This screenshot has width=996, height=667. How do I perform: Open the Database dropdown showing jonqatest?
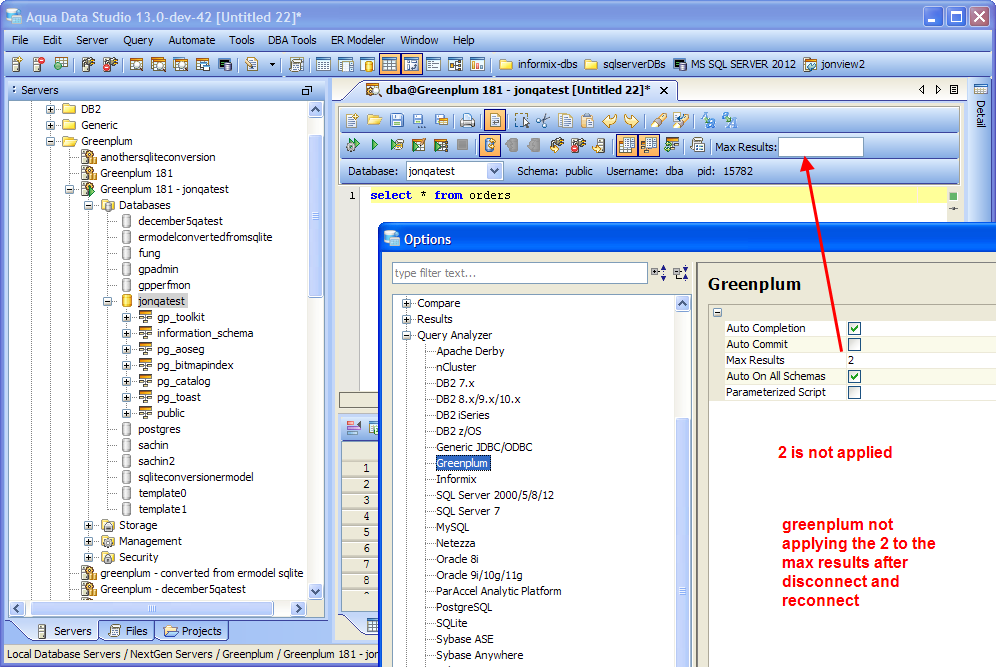coord(495,171)
